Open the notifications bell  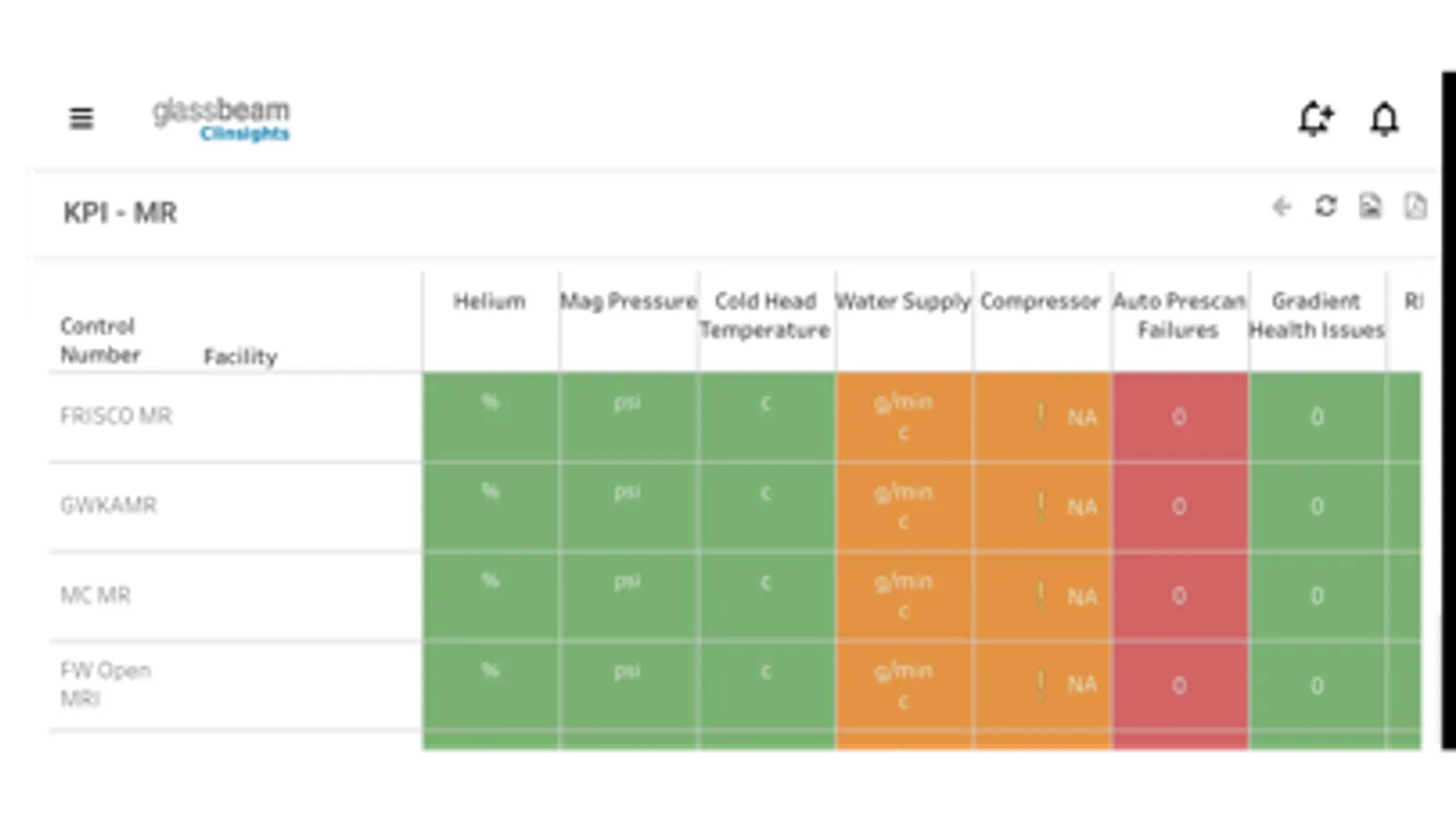1384,118
